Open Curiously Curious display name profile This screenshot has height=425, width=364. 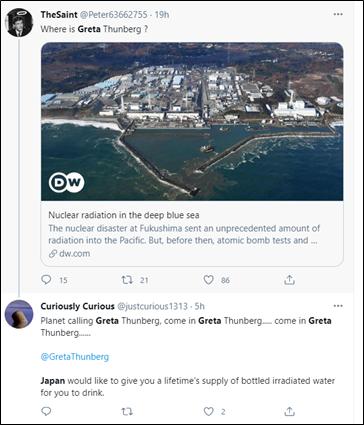(78, 306)
